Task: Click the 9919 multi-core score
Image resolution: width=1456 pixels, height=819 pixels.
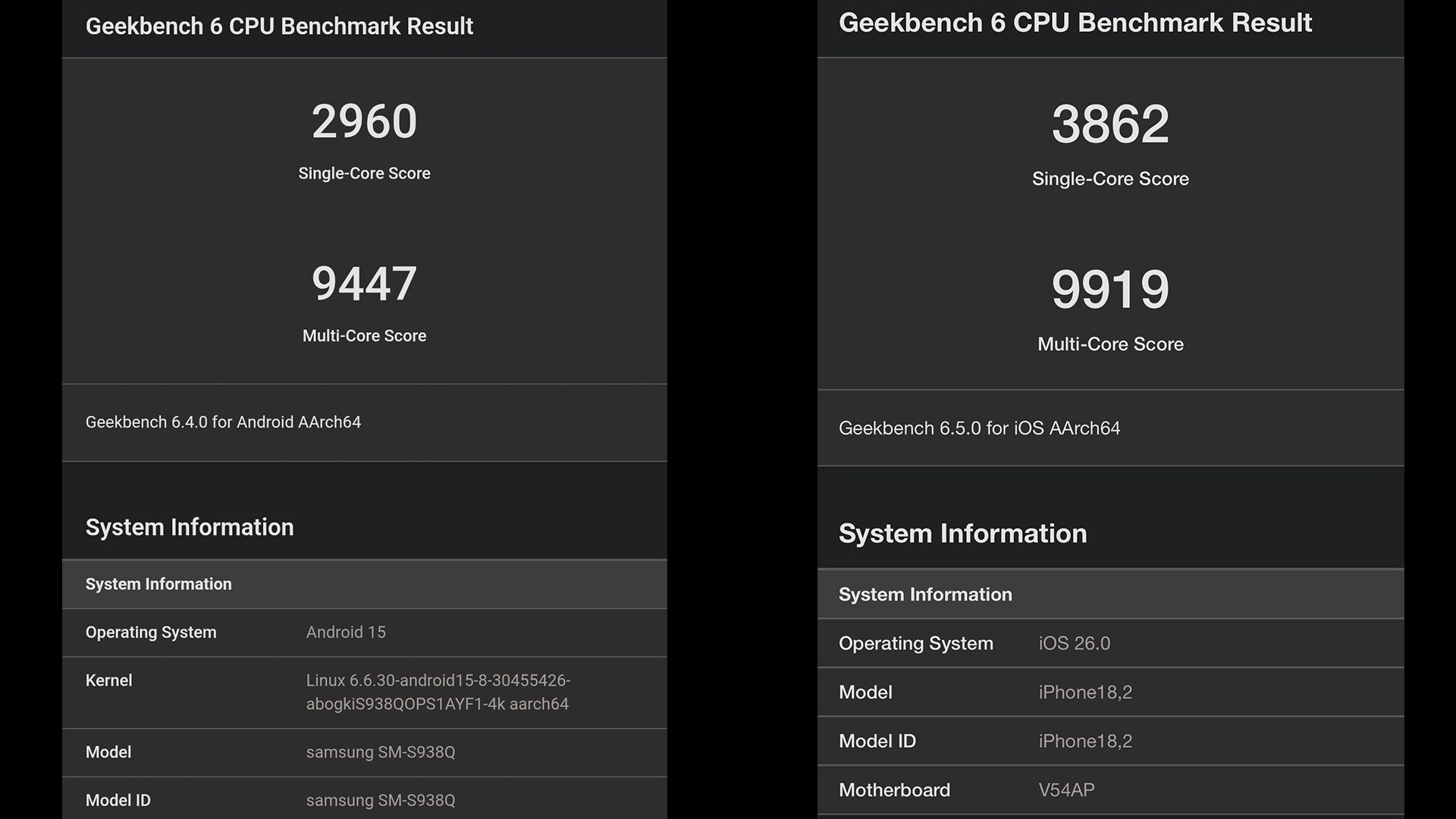Action: 1110,290
